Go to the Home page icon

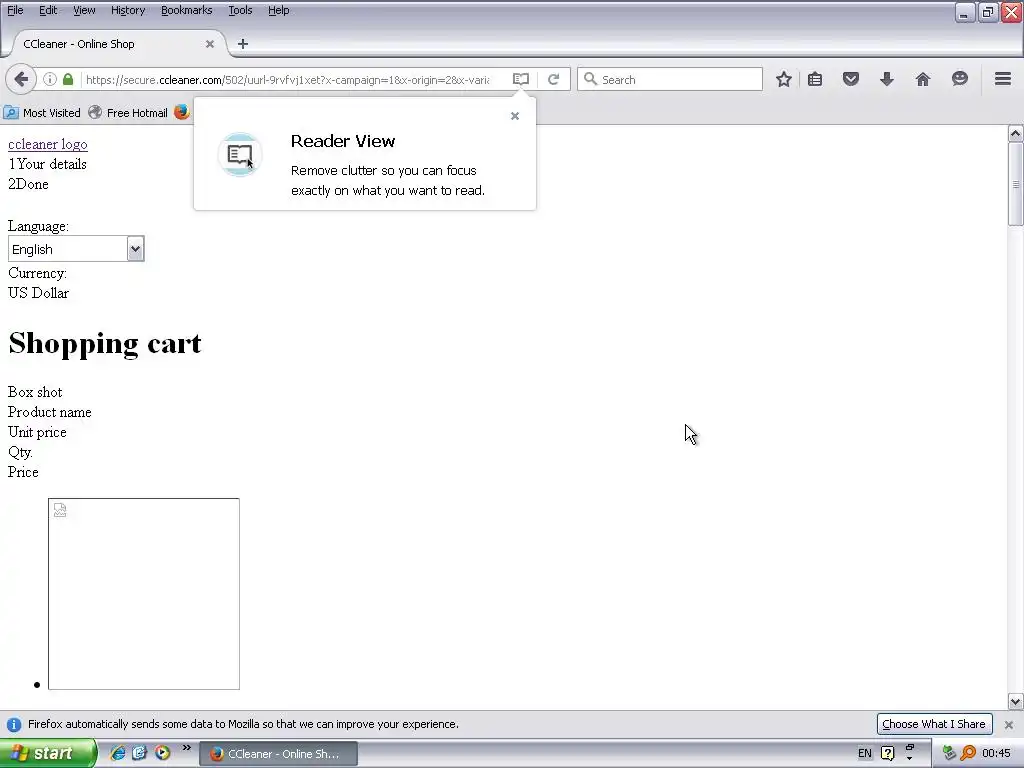point(923,80)
